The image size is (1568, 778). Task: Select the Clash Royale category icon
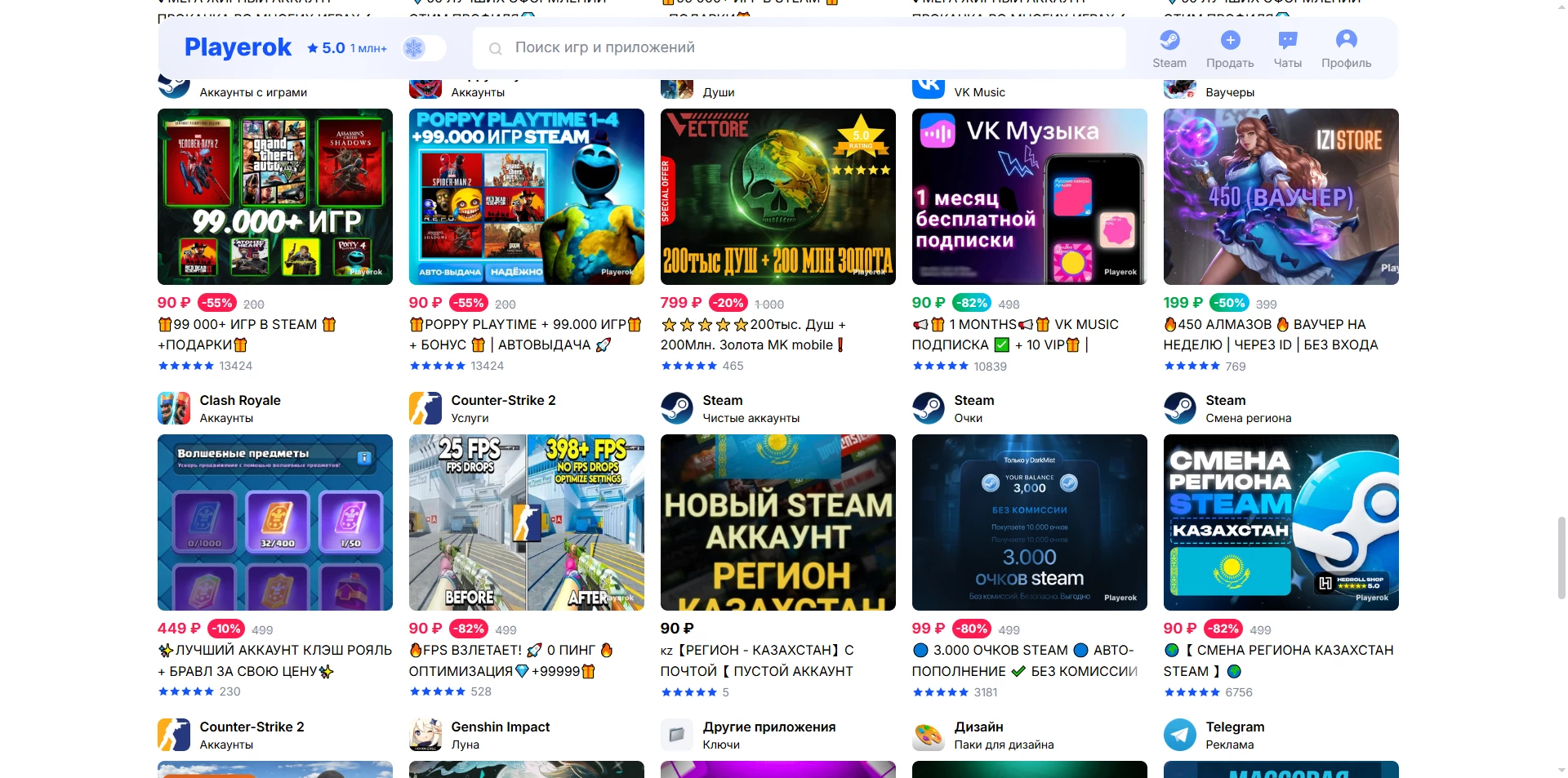click(x=174, y=408)
